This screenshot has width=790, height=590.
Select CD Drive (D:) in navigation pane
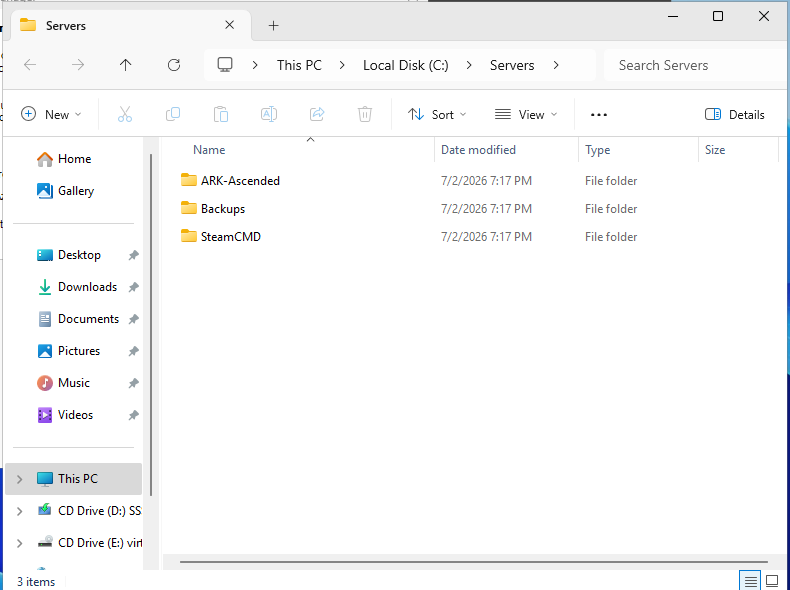click(x=74, y=511)
